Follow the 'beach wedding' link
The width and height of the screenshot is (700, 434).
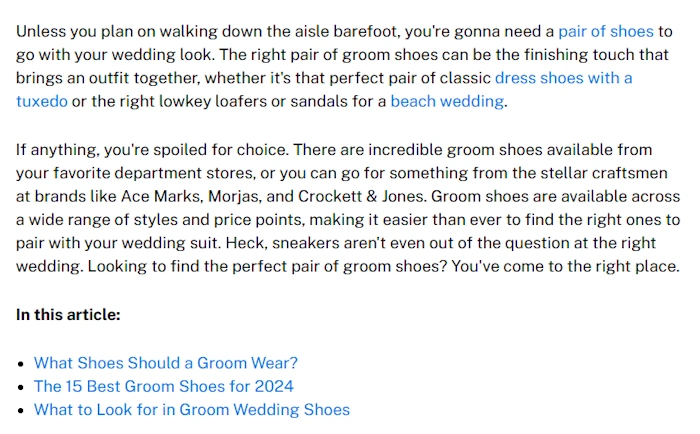coord(447,101)
